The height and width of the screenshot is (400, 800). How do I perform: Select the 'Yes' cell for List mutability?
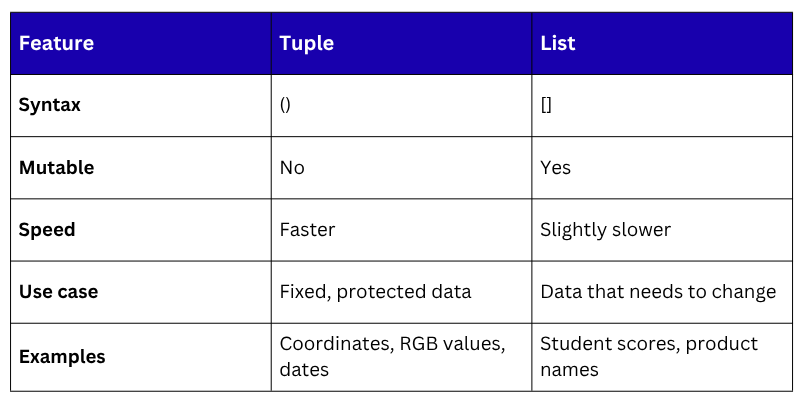[x=555, y=167]
